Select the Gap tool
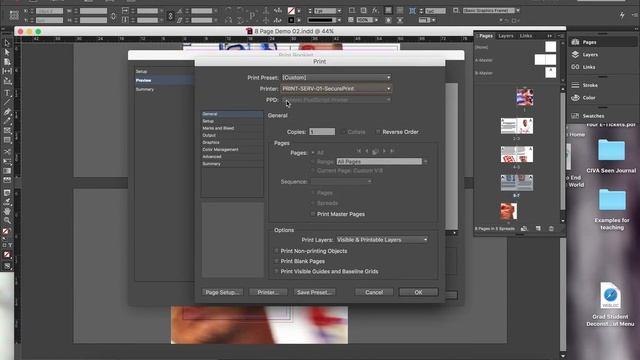The height and width of the screenshot is (360, 640). coord(7,71)
